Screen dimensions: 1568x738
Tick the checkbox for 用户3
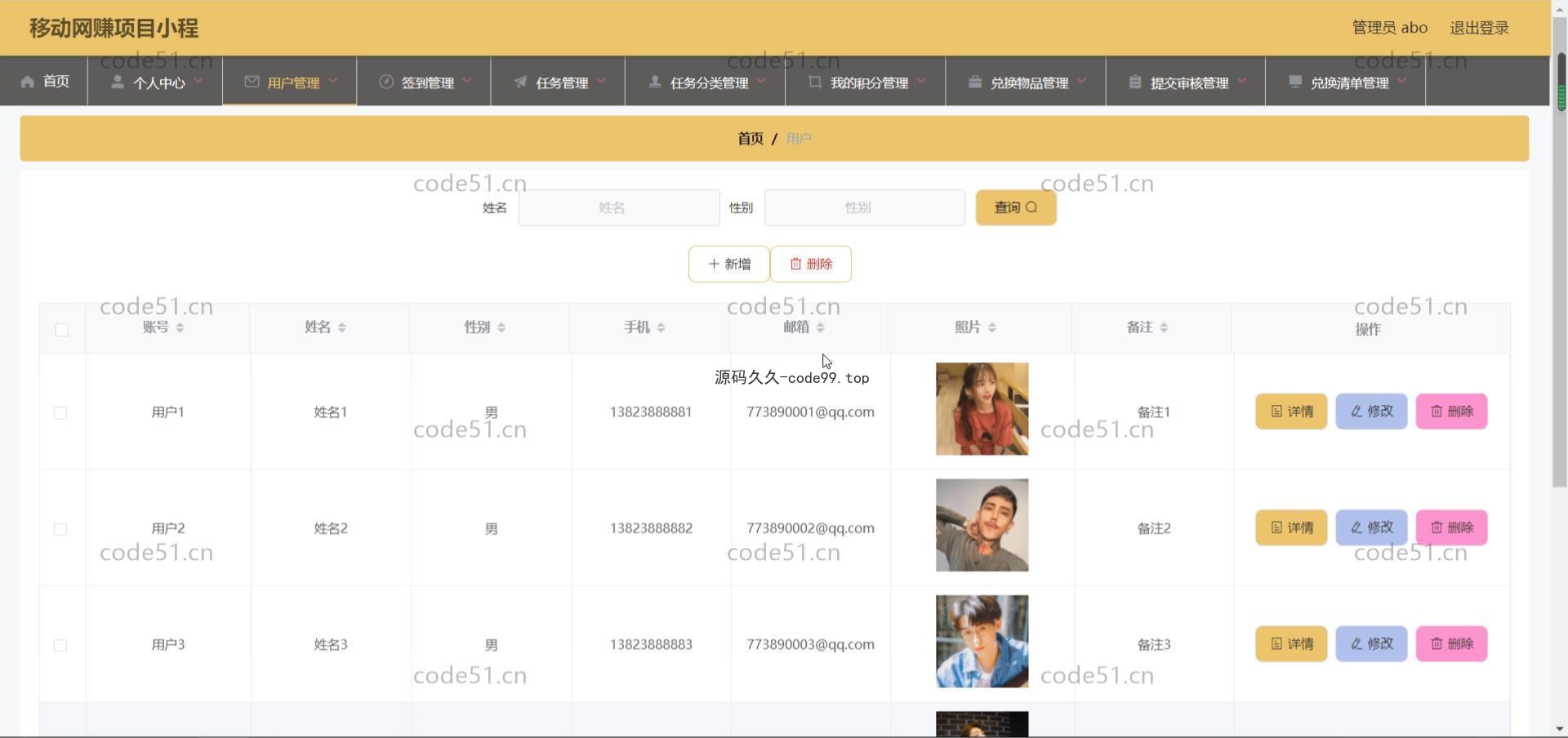60,646
